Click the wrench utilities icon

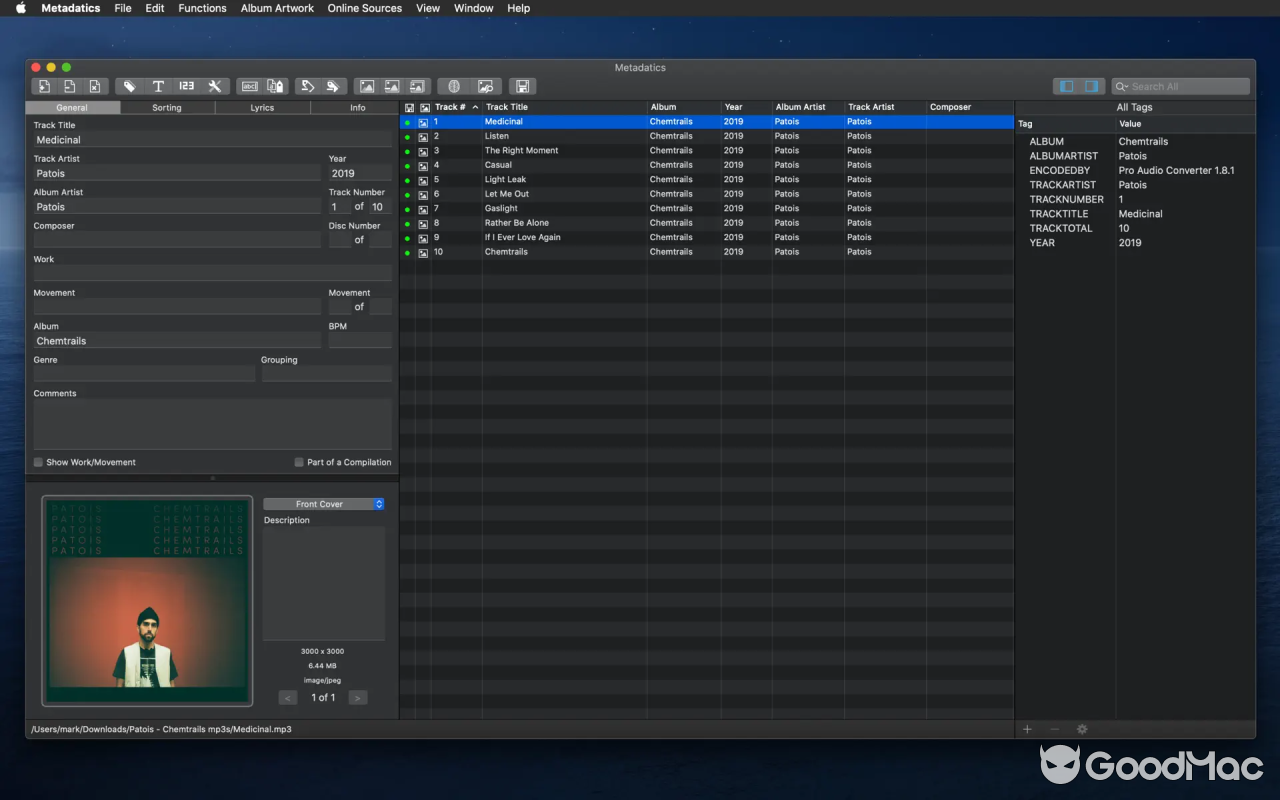point(214,86)
